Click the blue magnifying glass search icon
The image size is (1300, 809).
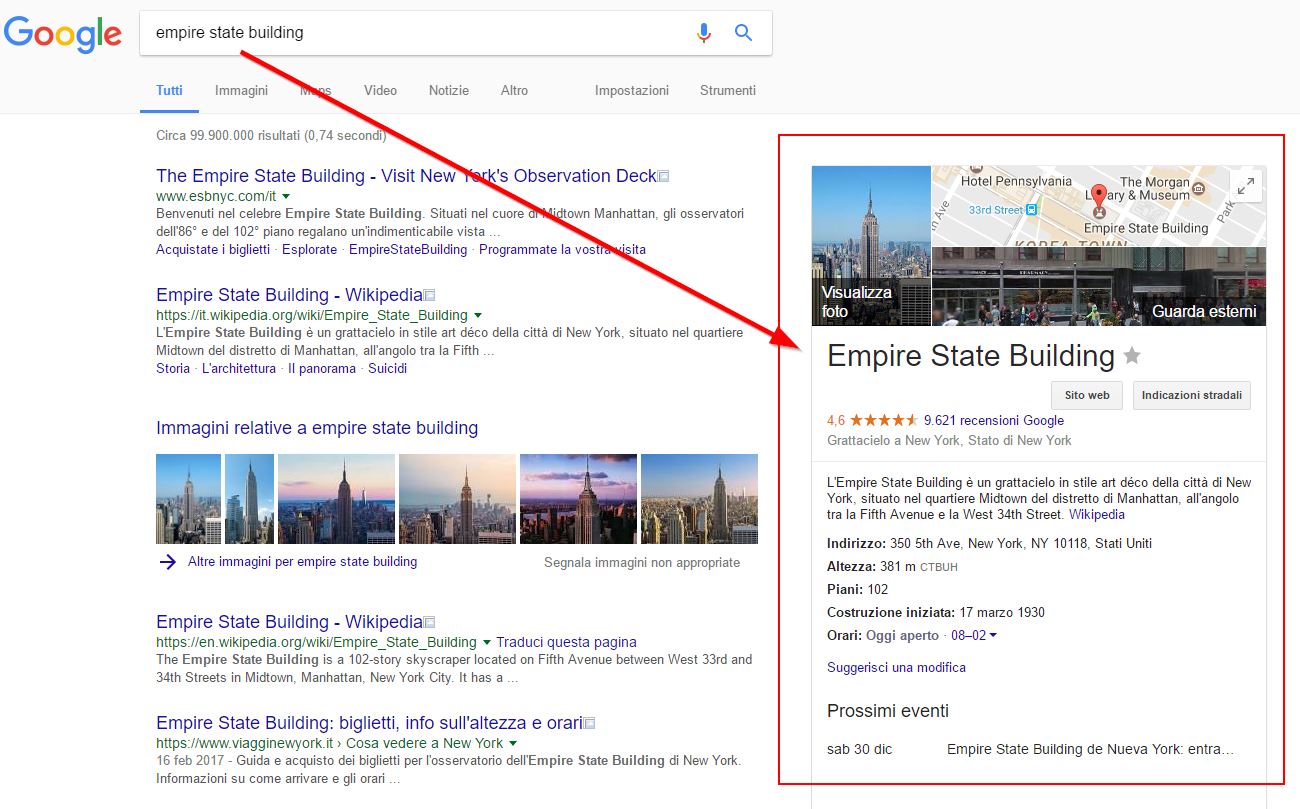point(743,33)
